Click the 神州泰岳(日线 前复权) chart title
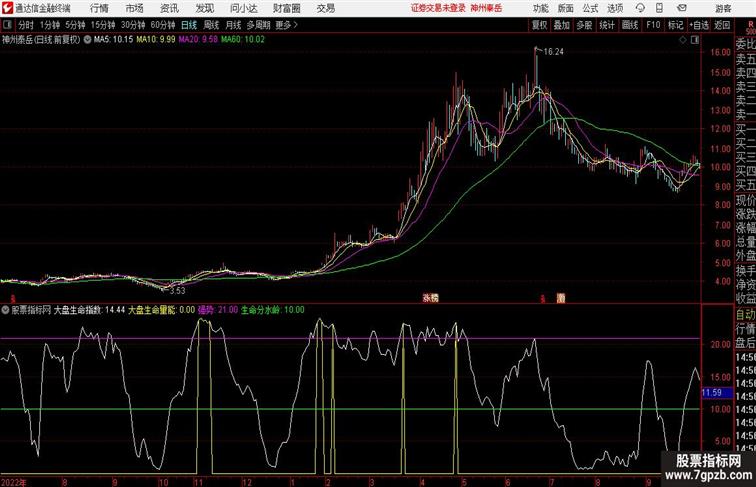Image resolution: width=756 pixels, height=487 pixels. 41,40
